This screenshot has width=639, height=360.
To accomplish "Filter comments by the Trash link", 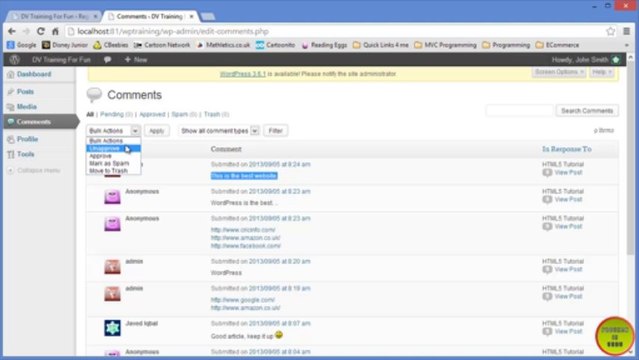I will (216, 114).
